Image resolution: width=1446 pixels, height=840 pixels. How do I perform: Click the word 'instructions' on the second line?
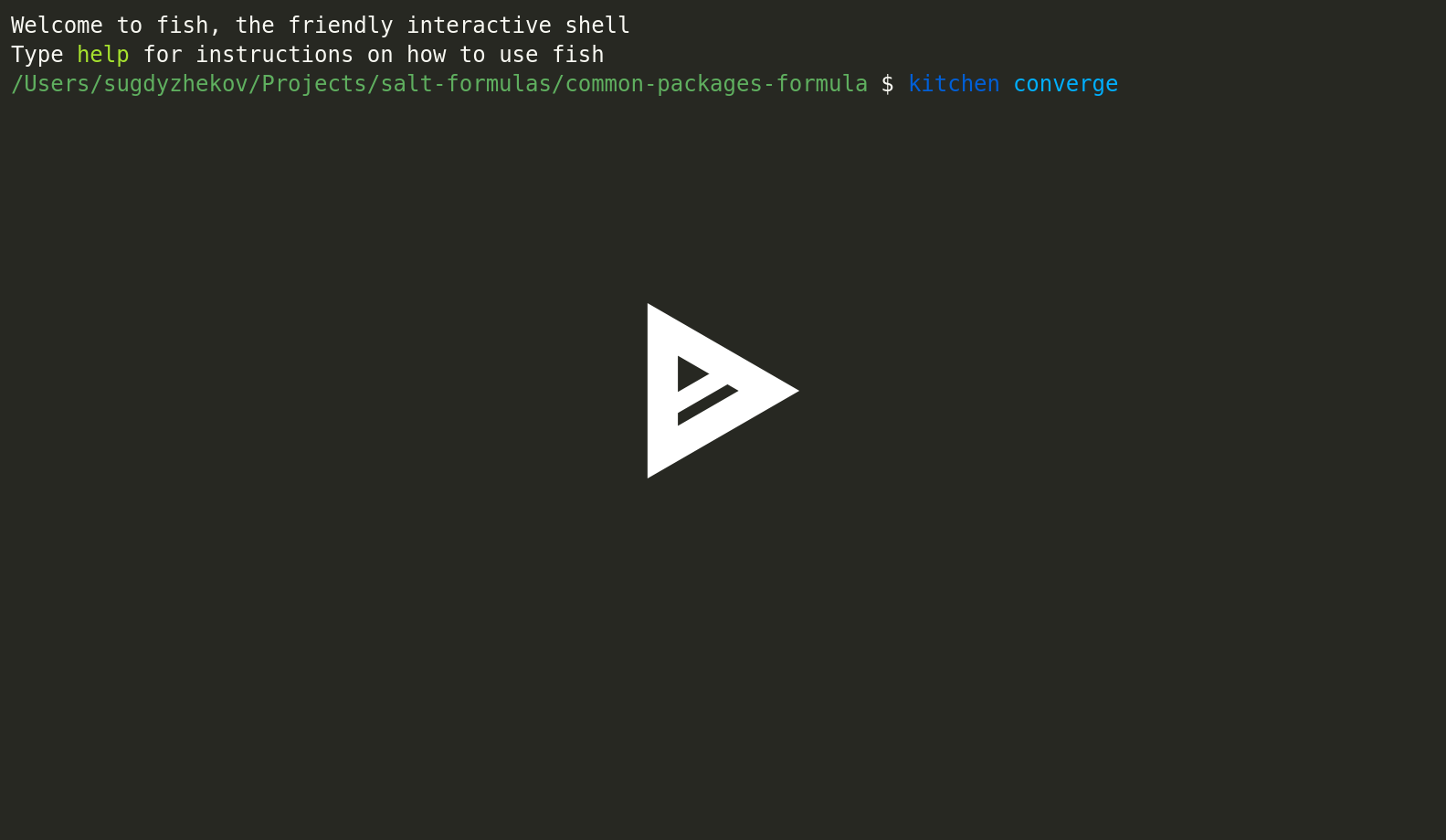point(274,55)
